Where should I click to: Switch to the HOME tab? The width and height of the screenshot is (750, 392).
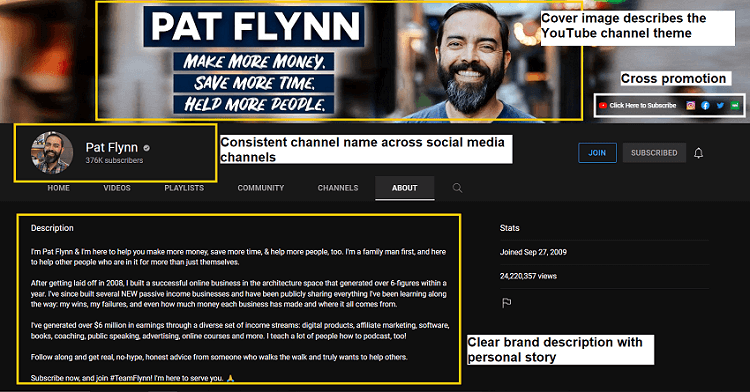(58, 188)
